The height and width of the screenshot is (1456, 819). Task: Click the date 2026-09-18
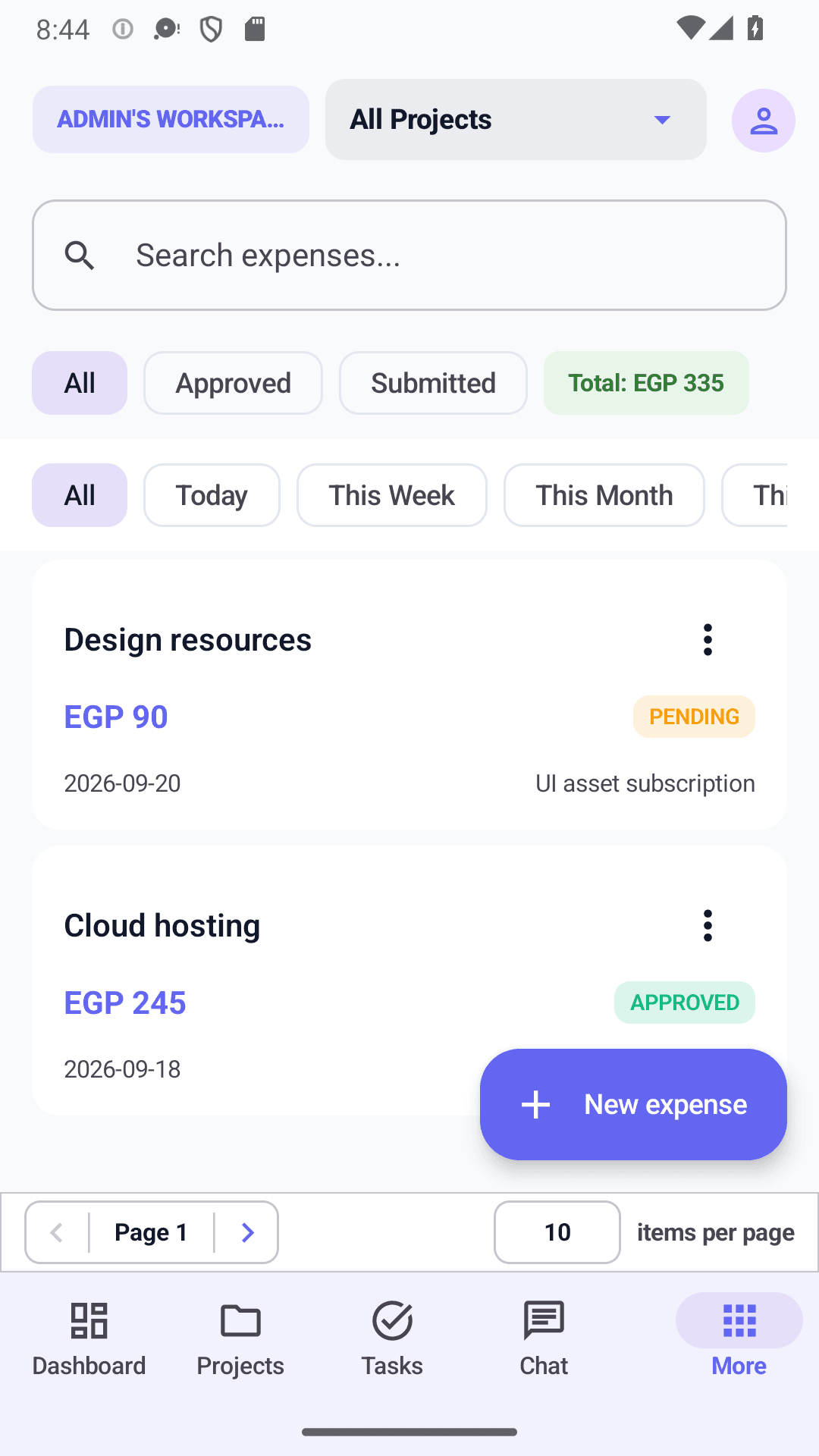tap(122, 1069)
